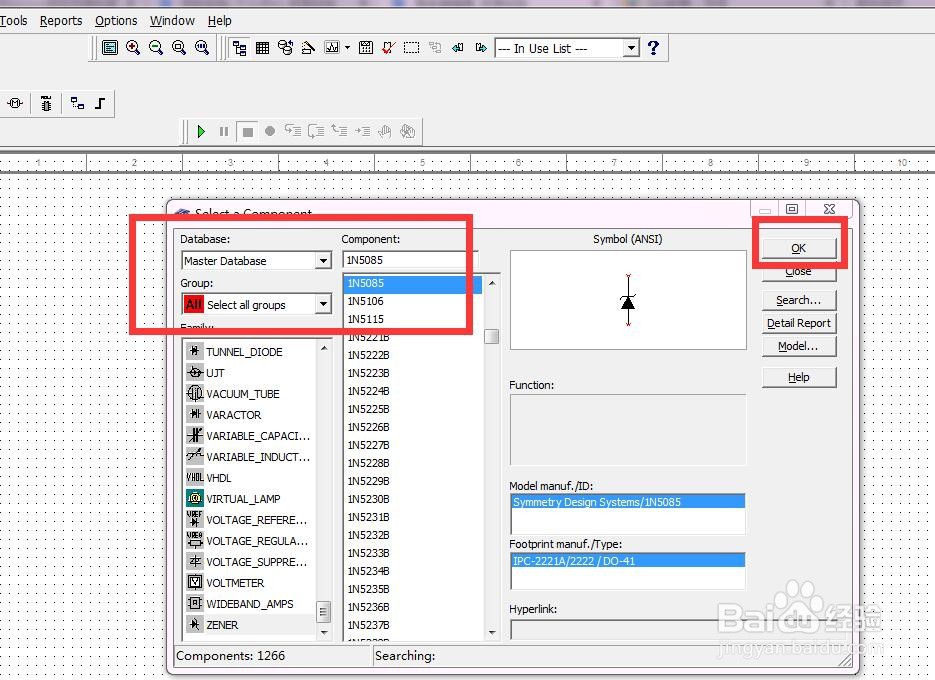Select component 1N5115 in the list
This screenshot has height=680, width=935.
(x=413, y=319)
